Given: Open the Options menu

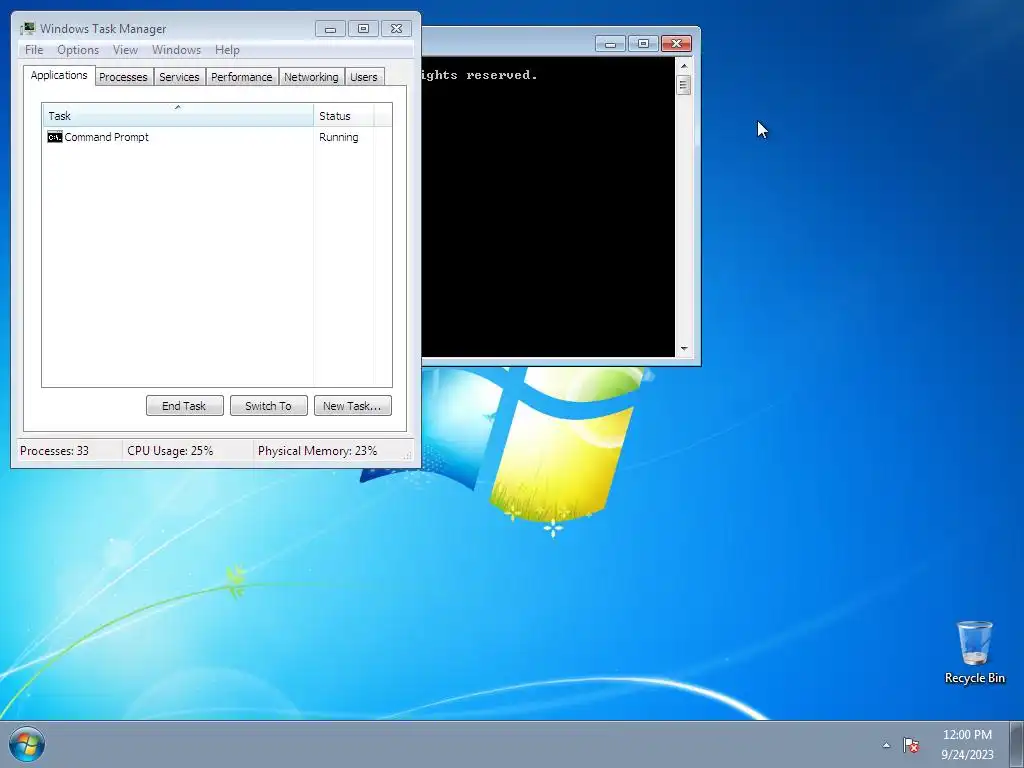Looking at the screenshot, I should [78, 50].
